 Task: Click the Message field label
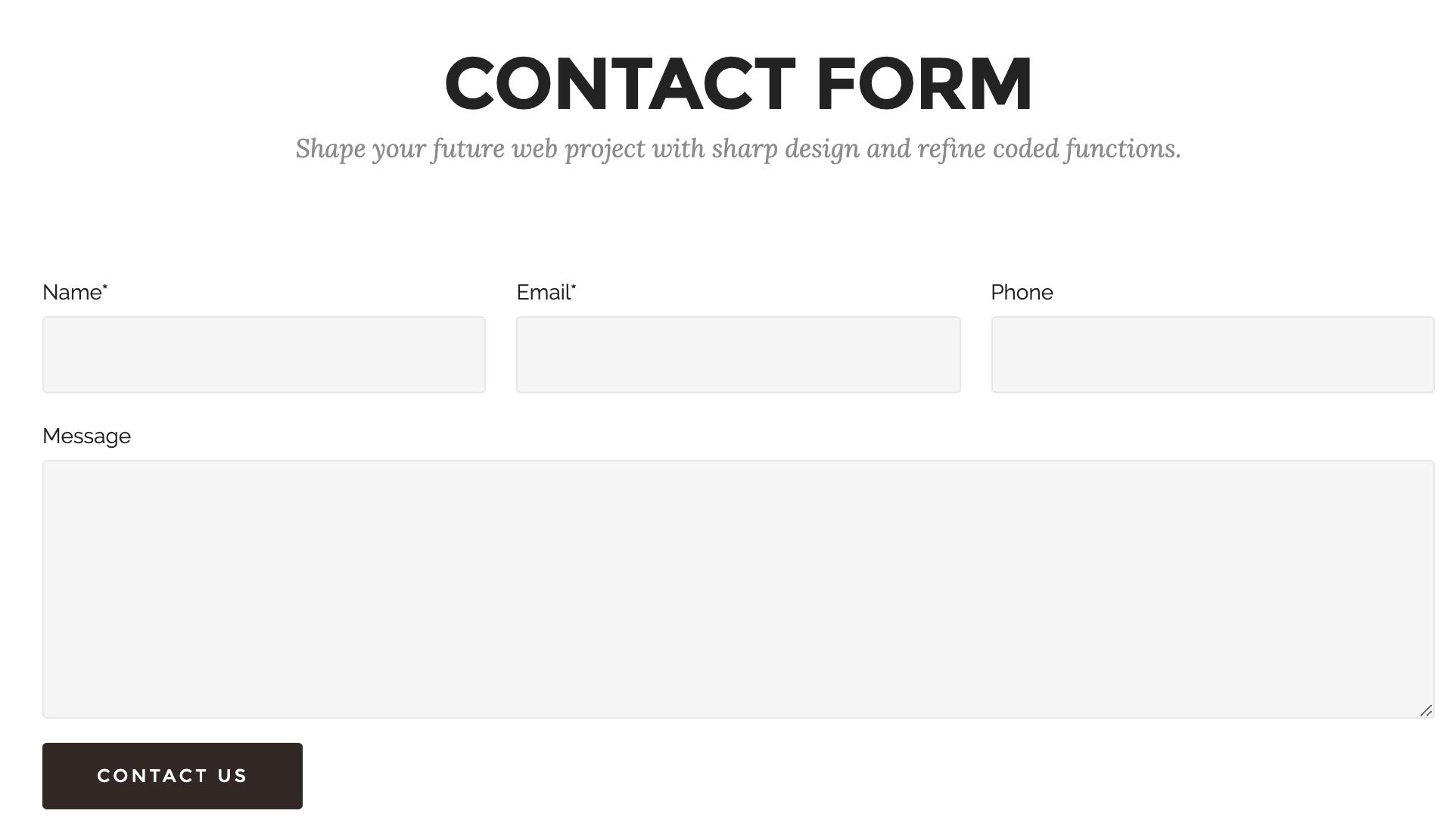tap(86, 436)
